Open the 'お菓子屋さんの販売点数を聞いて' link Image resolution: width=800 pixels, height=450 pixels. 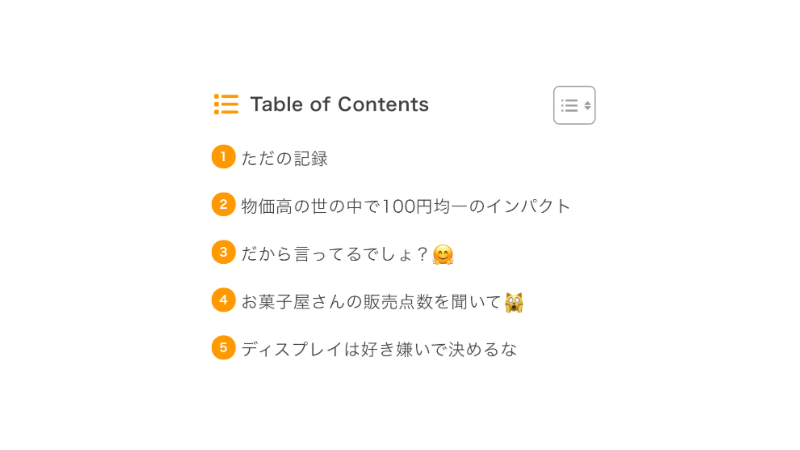click(371, 302)
